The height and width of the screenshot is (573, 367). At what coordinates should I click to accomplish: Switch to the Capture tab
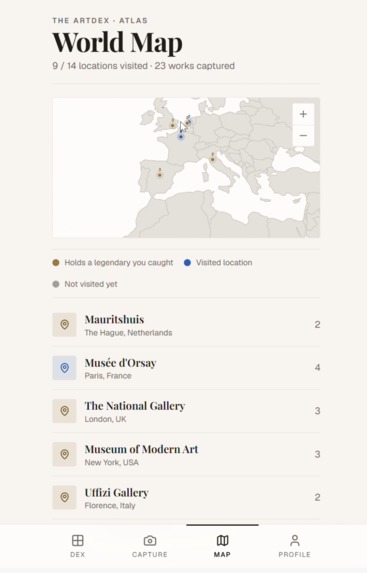150,546
